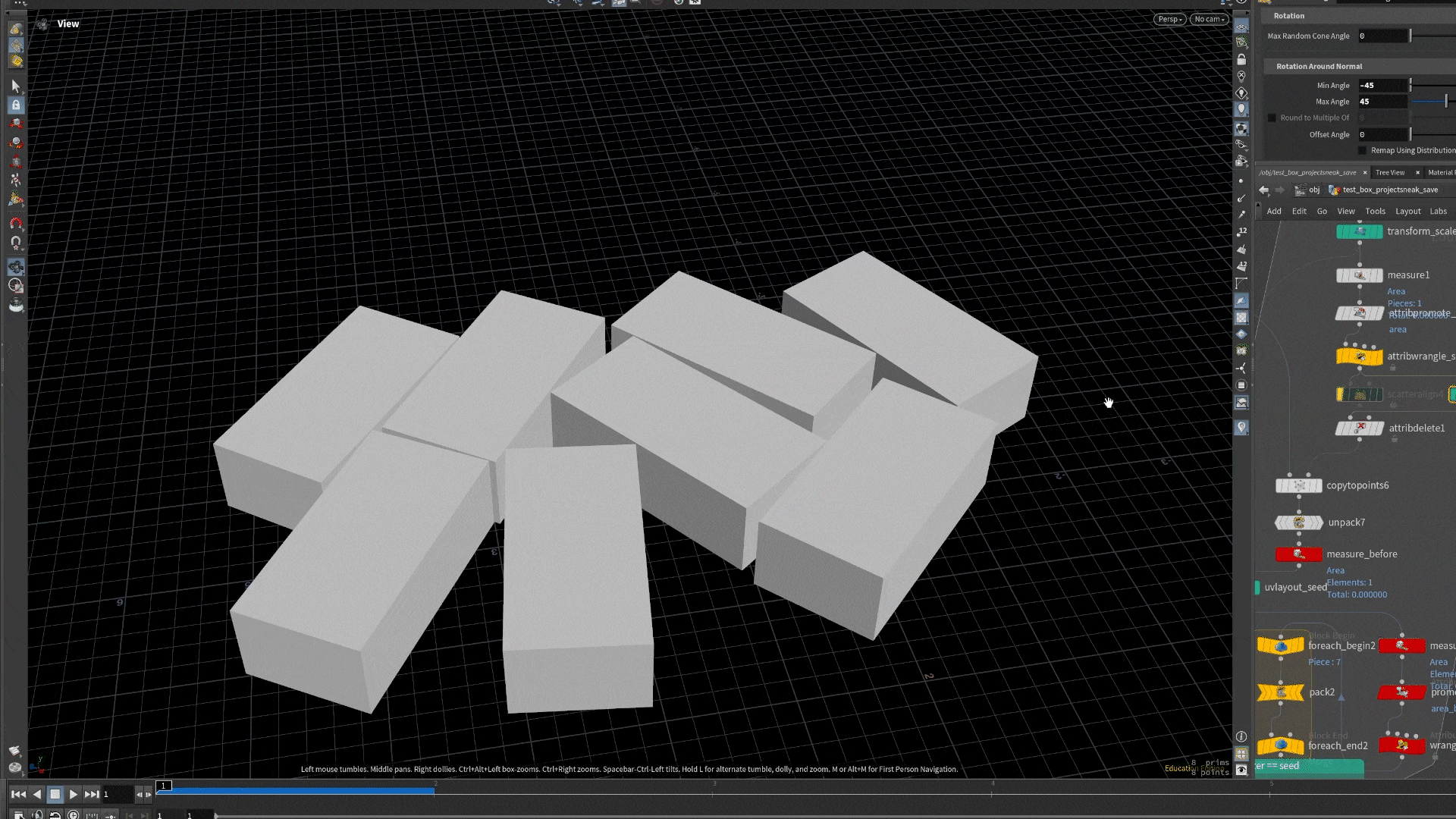Open the Tools menu in the network editor
The image size is (1456, 819).
pyautogui.click(x=1376, y=211)
